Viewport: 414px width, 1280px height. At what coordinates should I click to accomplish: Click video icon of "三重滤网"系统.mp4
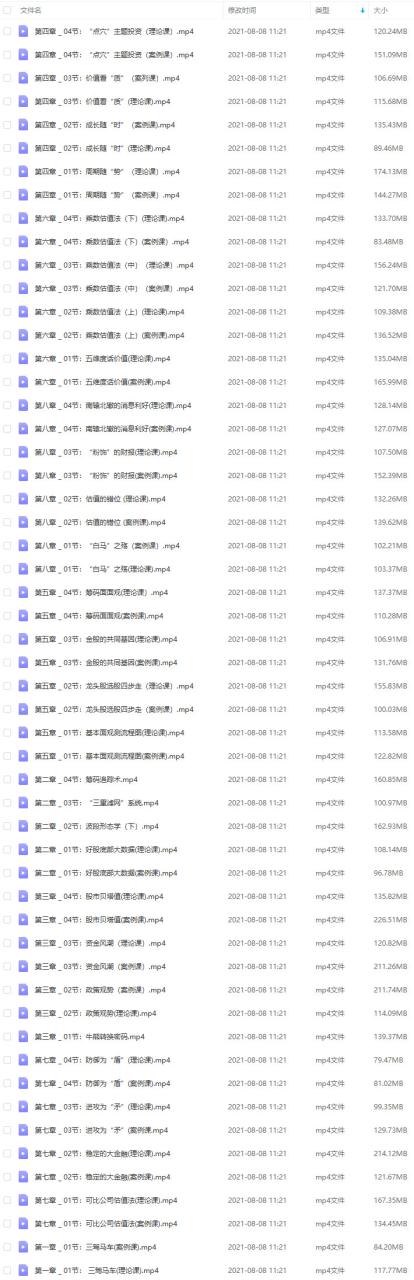[23, 802]
